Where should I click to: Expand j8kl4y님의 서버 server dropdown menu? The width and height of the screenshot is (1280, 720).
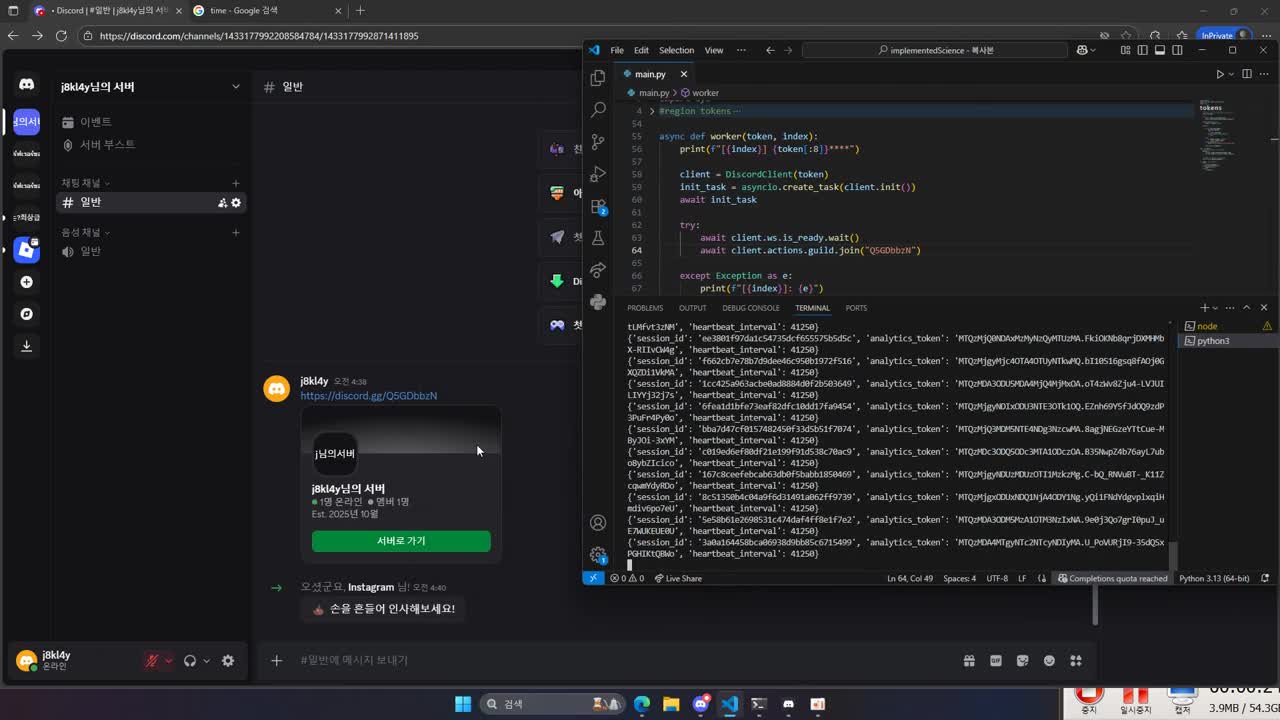pyautogui.click(x=236, y=87)
